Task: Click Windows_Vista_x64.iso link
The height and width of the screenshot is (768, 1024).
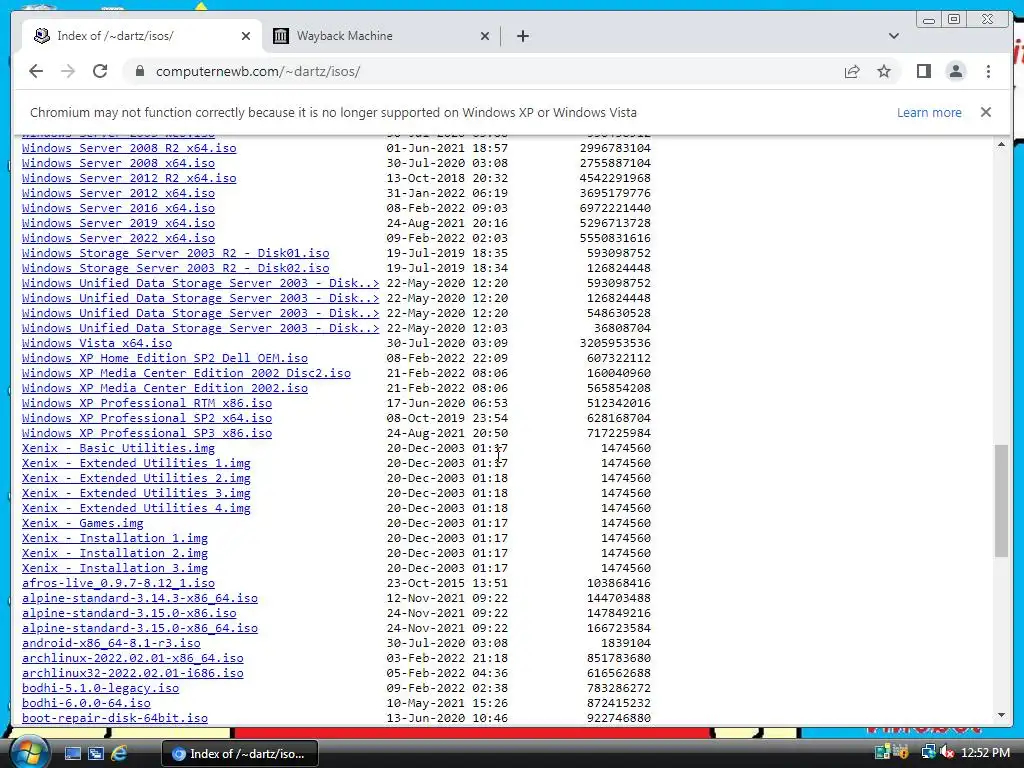Action: click(97, 344)
